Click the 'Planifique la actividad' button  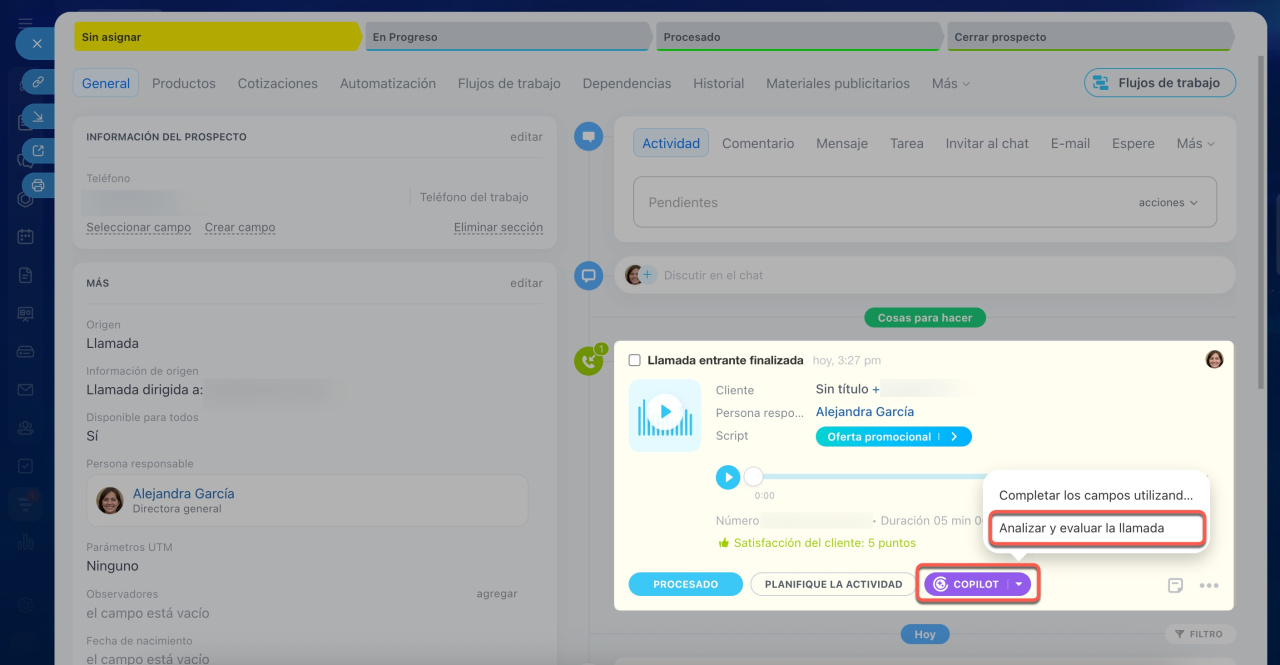[x=833, y=584]
